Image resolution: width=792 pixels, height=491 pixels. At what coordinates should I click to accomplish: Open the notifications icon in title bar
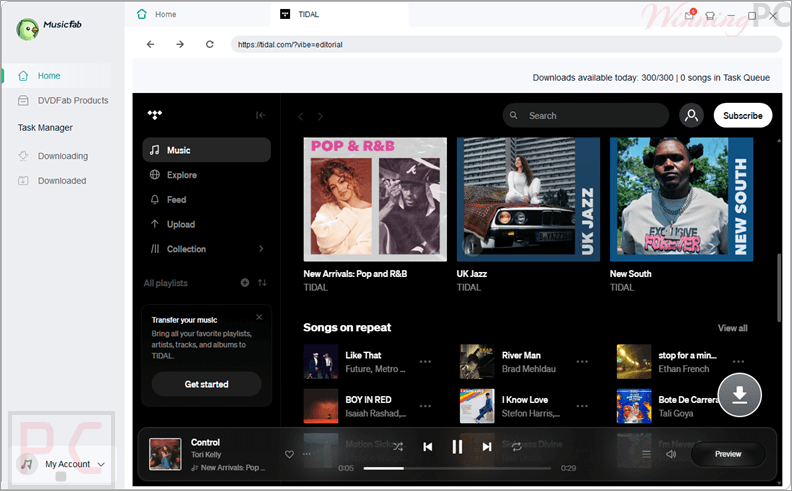689,15
